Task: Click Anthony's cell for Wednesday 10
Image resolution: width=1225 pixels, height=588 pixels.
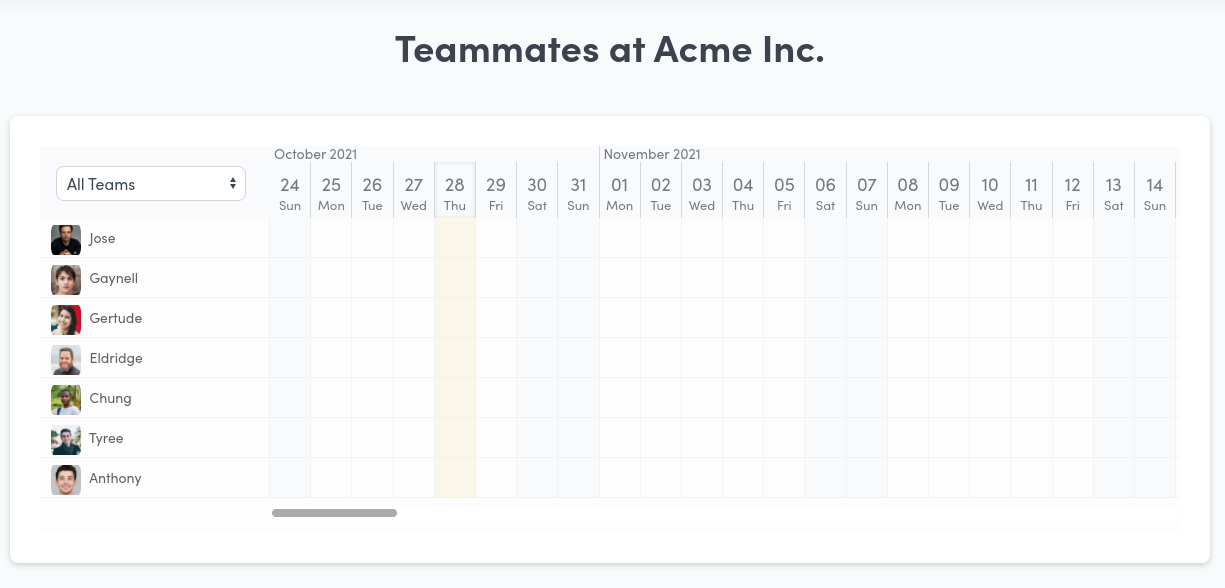Action: [990, 478]
